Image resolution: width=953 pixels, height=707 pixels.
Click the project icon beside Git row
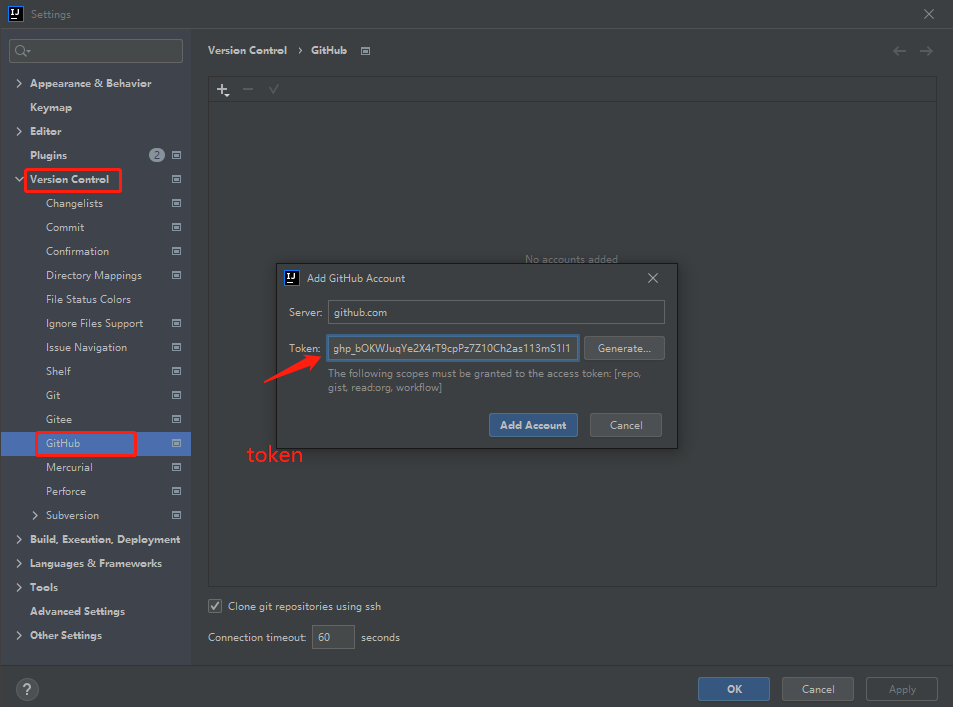click(x=176, y=395)
